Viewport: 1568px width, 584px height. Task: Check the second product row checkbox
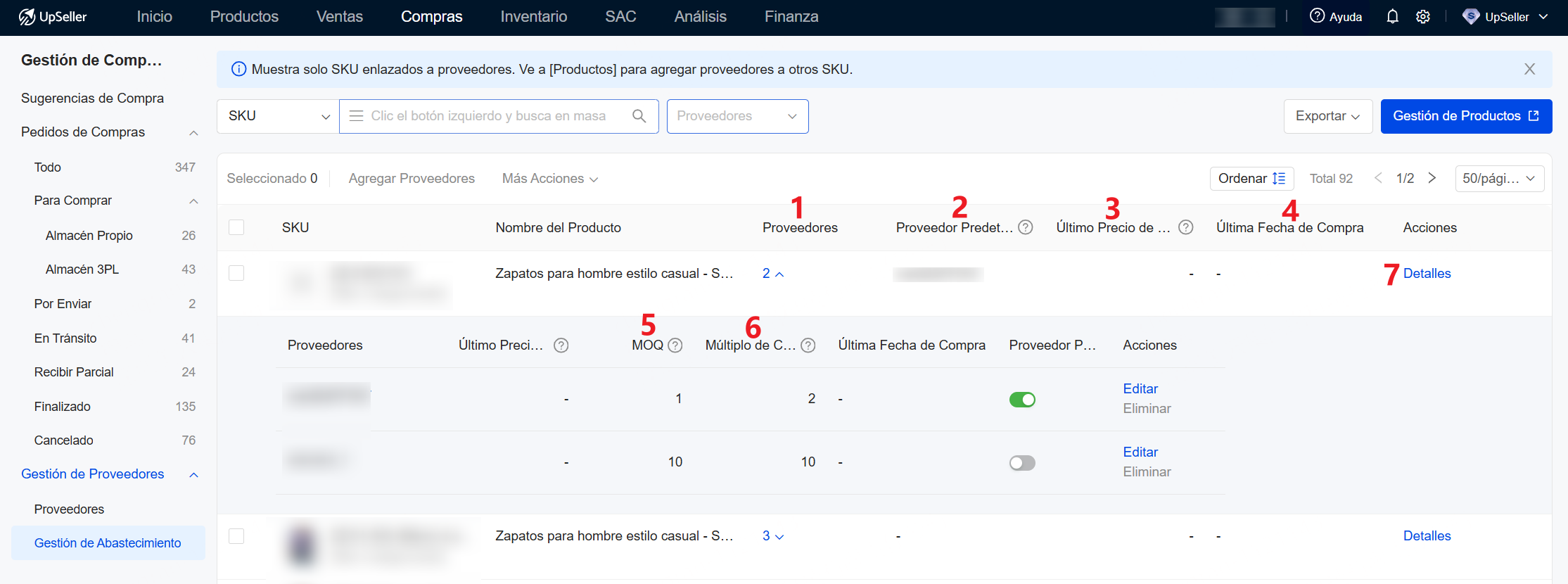[236, 536]
